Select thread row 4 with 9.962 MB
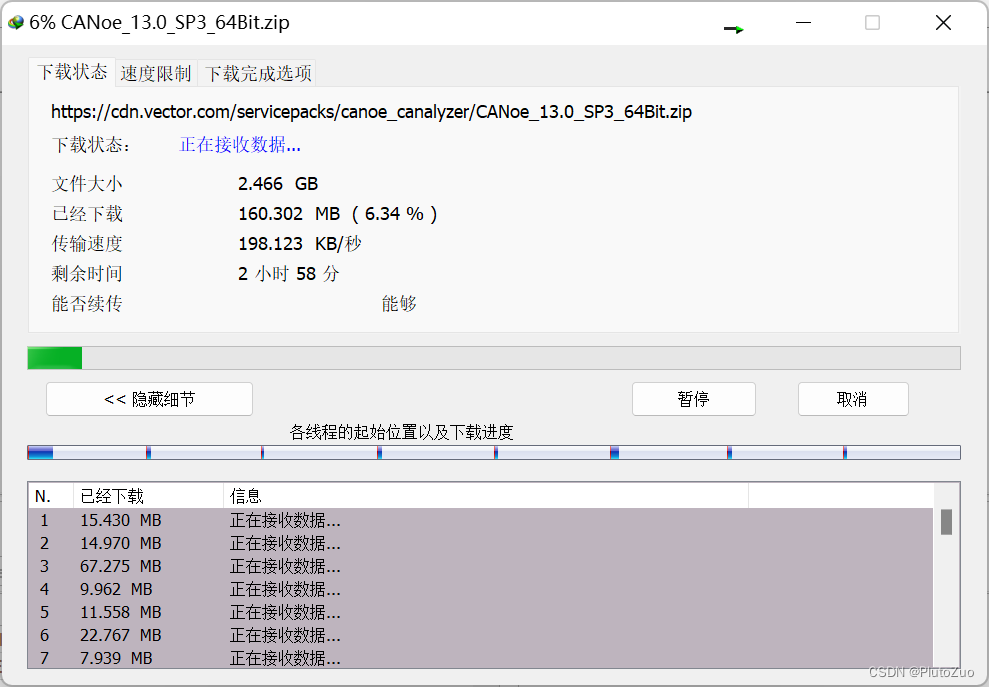The height and width of the screenshot is (687, 989). (481, 589)
